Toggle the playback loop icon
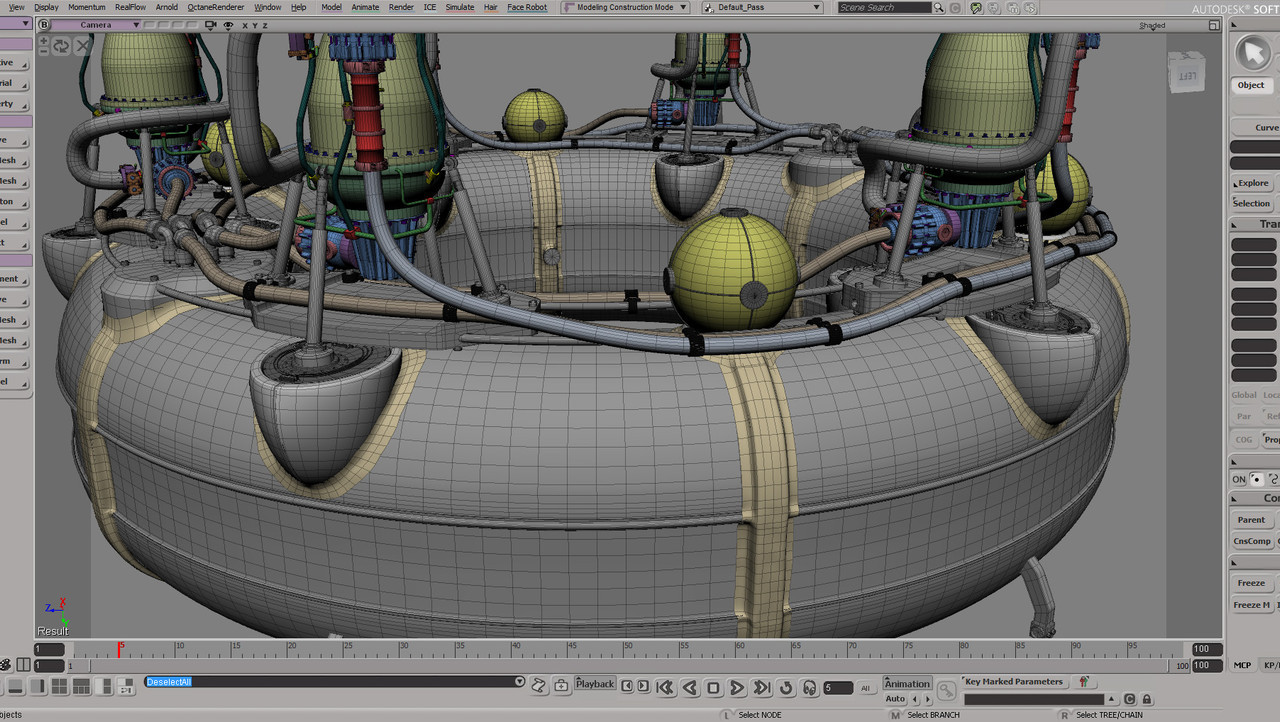 coord(785,688)
